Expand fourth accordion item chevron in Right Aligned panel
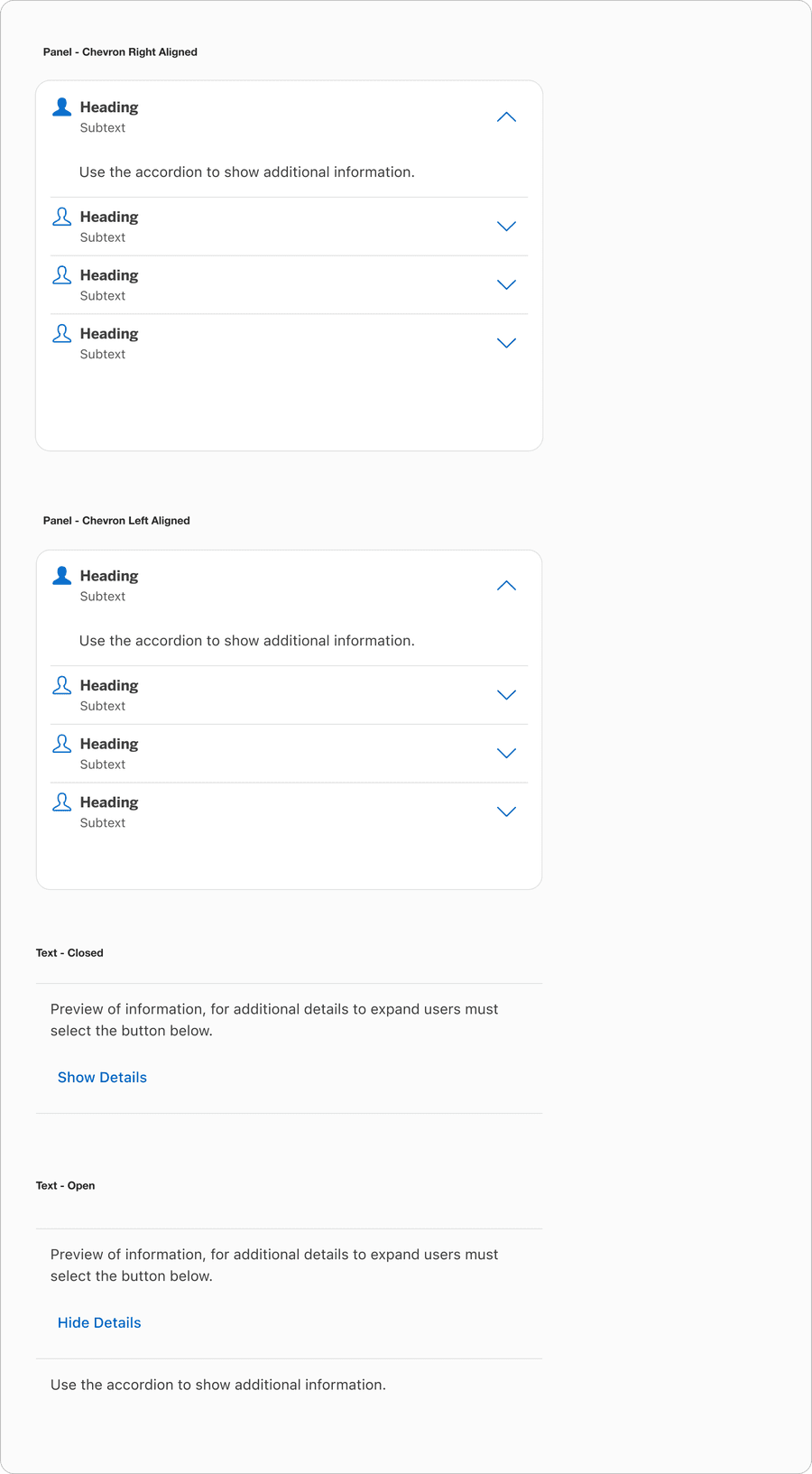Viewport: 812px width, 1474px height. [506, 343]
